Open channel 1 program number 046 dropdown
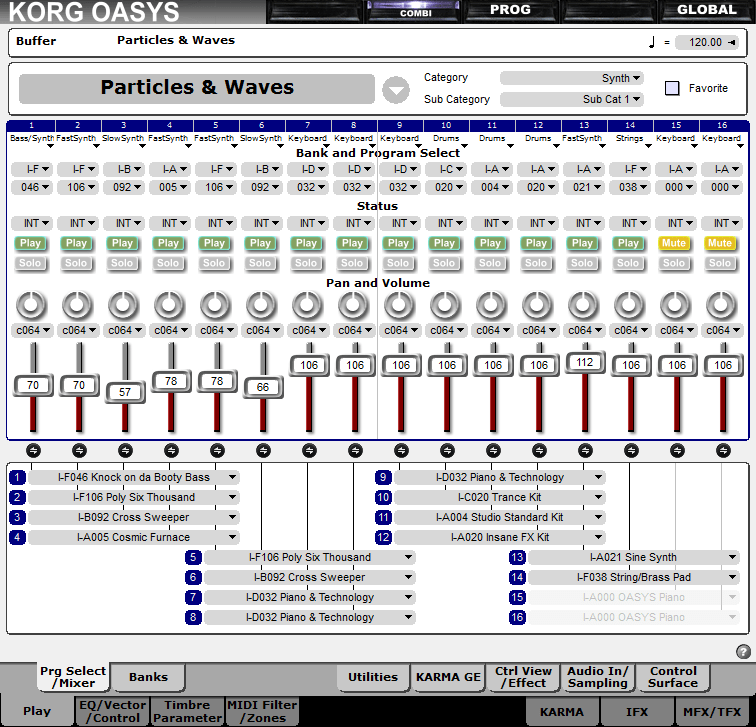756x727 pixels. pos(31,187)
